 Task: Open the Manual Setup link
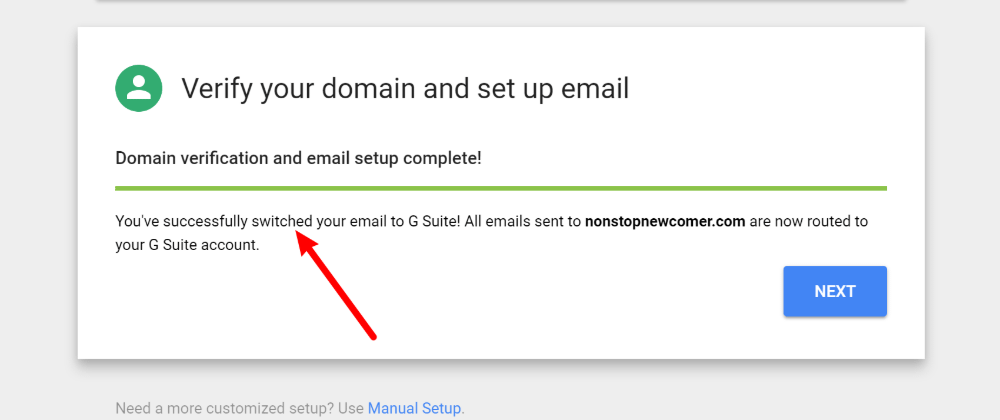point(414,408)
